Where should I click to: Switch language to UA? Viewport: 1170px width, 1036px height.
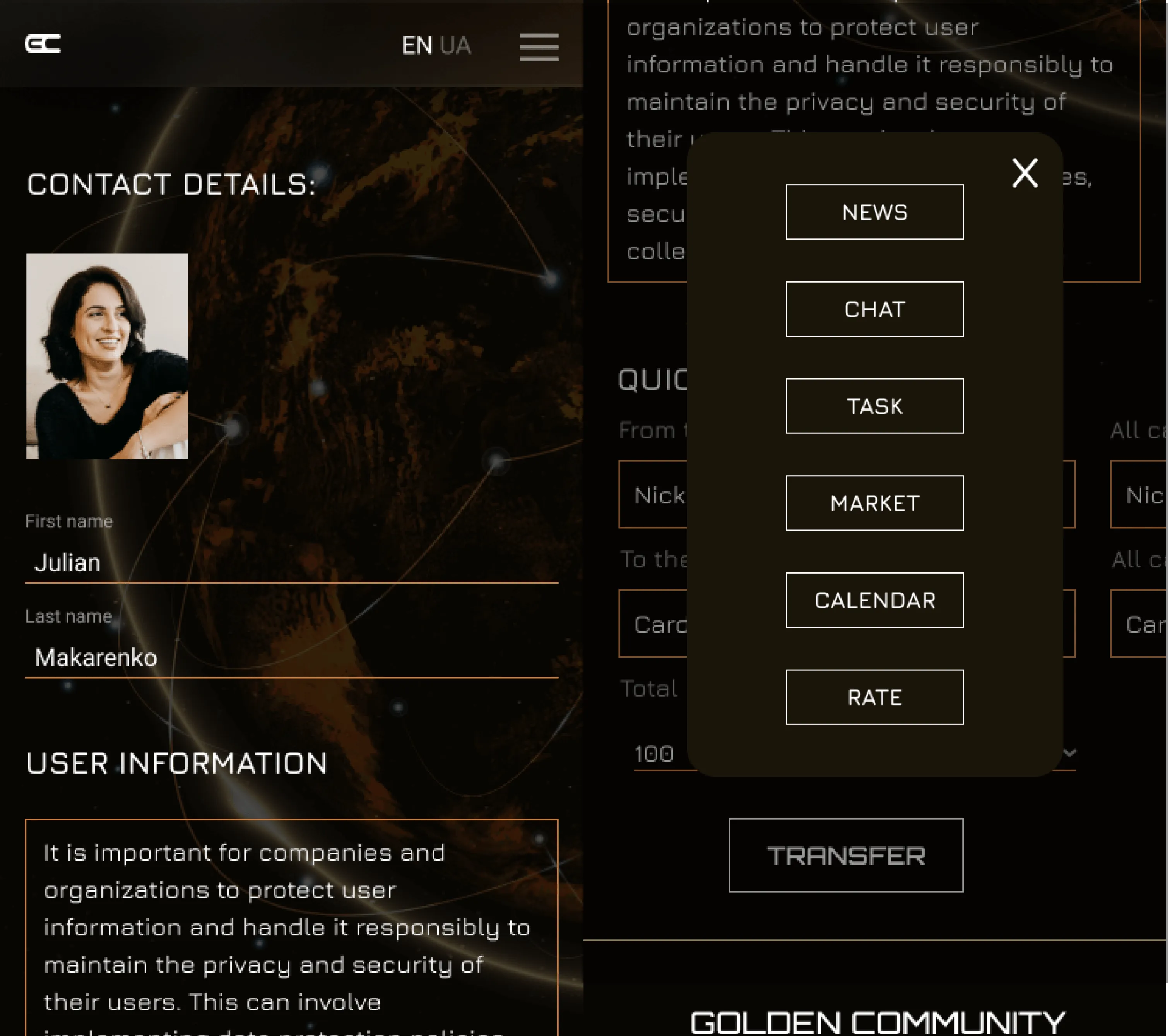point(456,45)
